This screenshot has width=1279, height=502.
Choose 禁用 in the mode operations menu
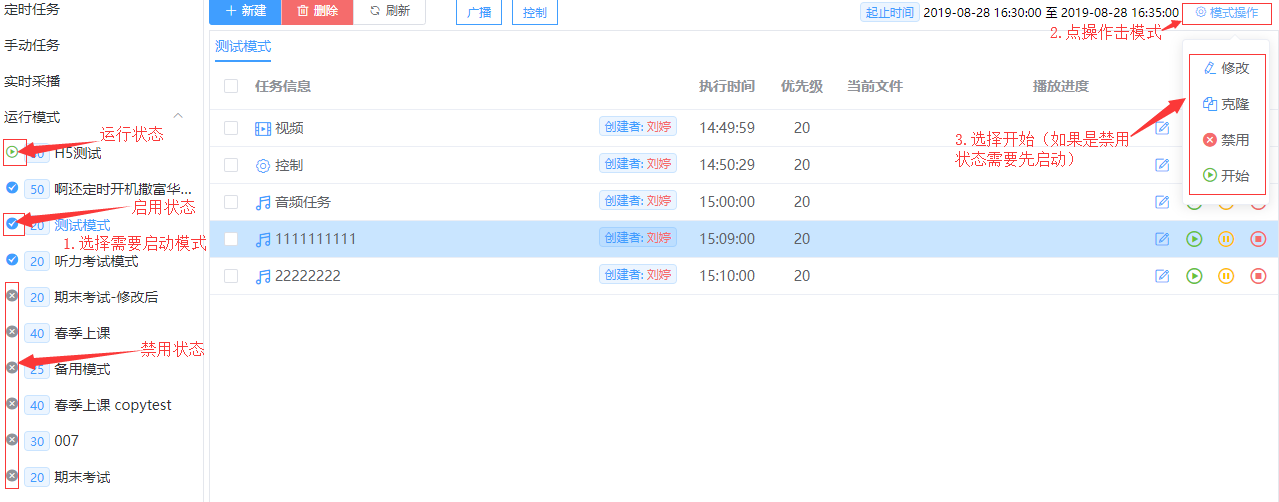pyautogui.click(x=1226, y=140)
